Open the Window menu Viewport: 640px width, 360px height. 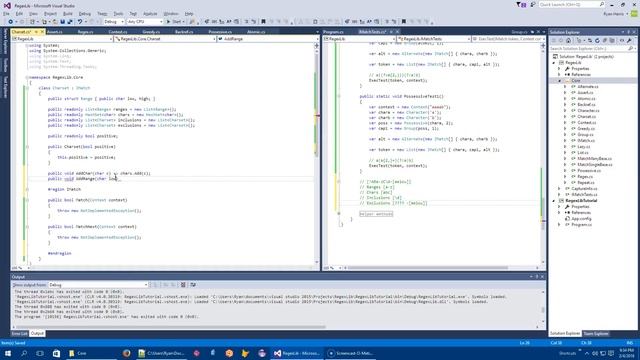click(x=171, y=13)
